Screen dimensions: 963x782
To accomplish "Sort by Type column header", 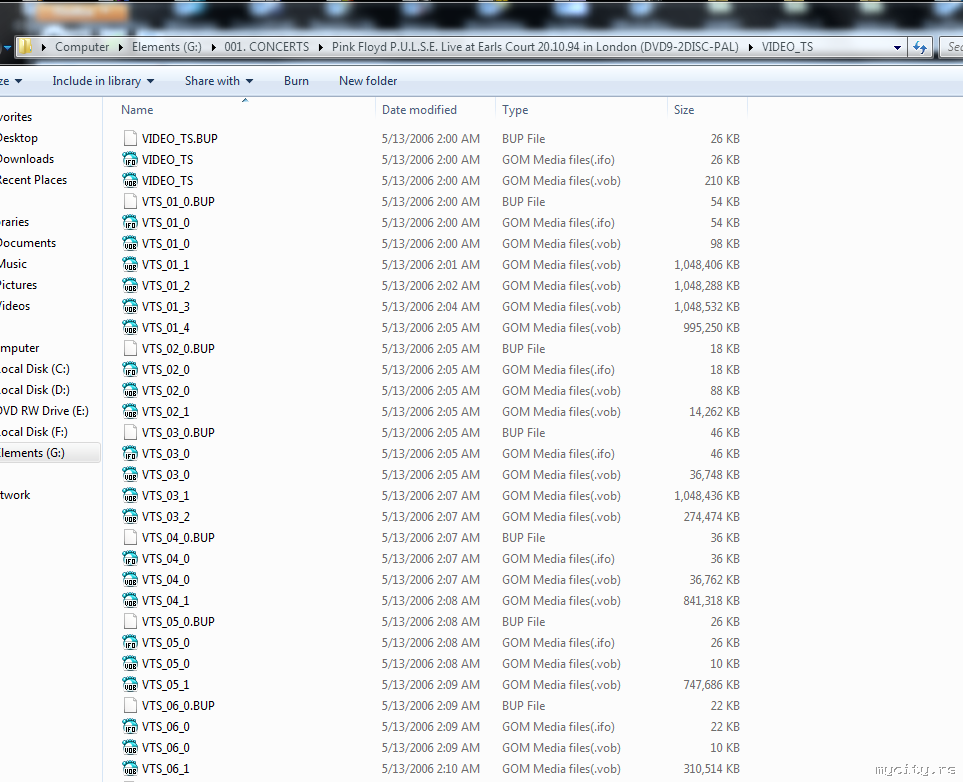I will (x=515, y=110).
